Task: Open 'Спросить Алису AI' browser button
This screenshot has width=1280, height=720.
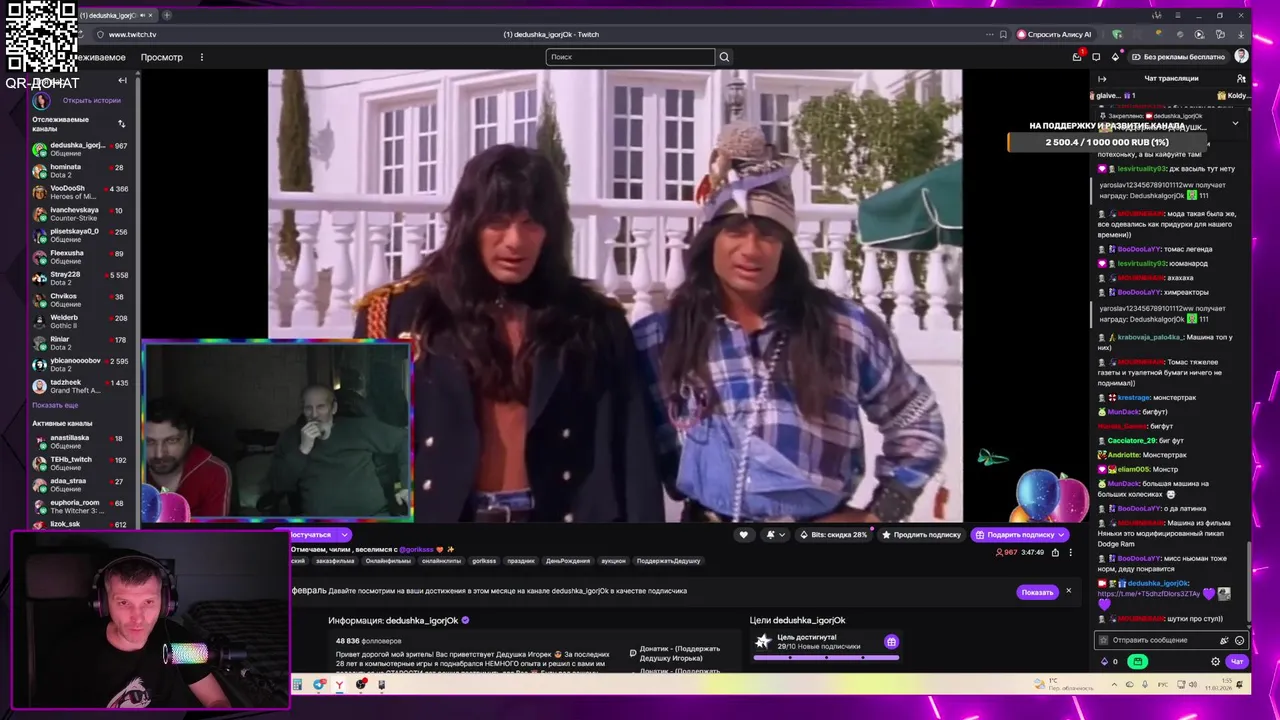Action: [1055, 34]
